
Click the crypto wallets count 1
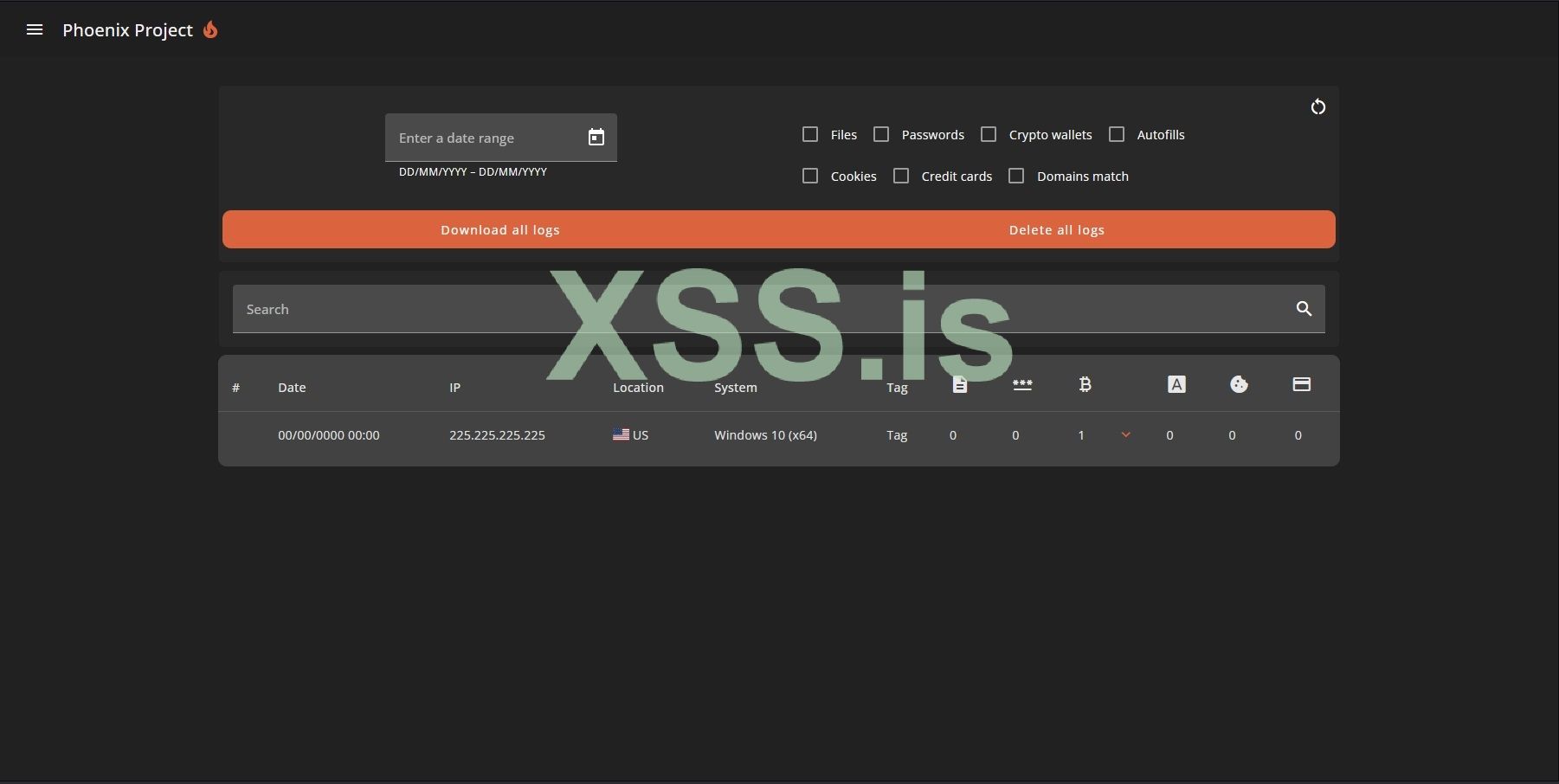pos(1080,435)
